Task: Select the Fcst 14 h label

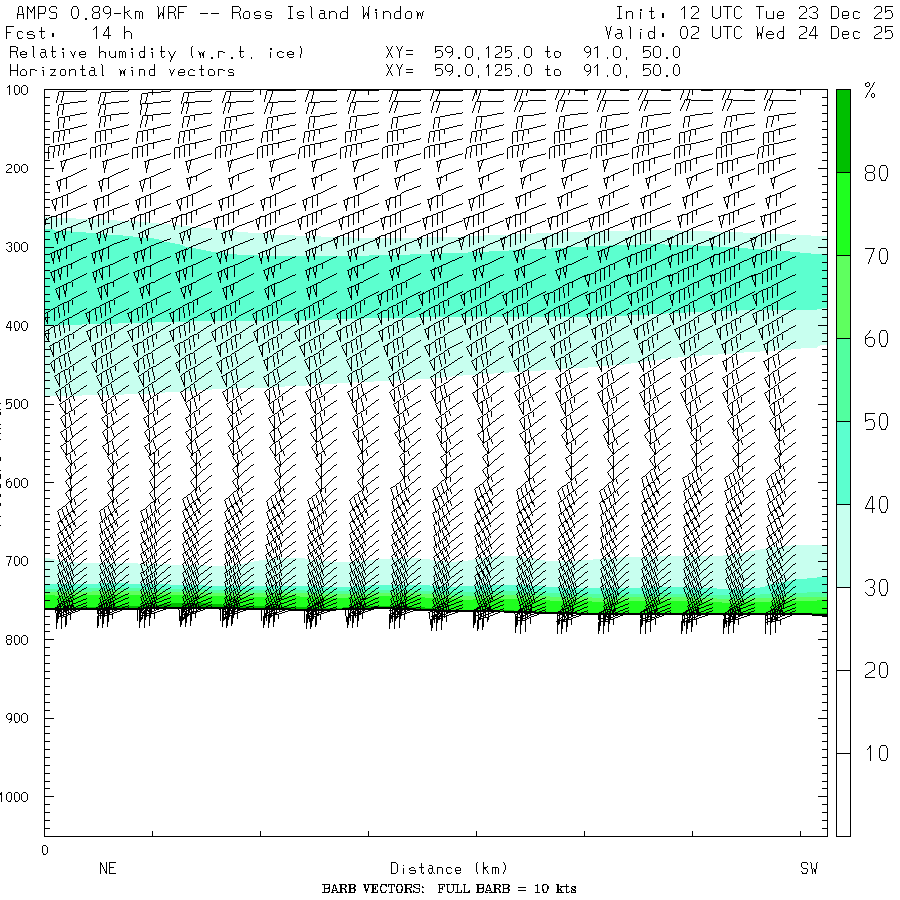Action: click(69, 33)
